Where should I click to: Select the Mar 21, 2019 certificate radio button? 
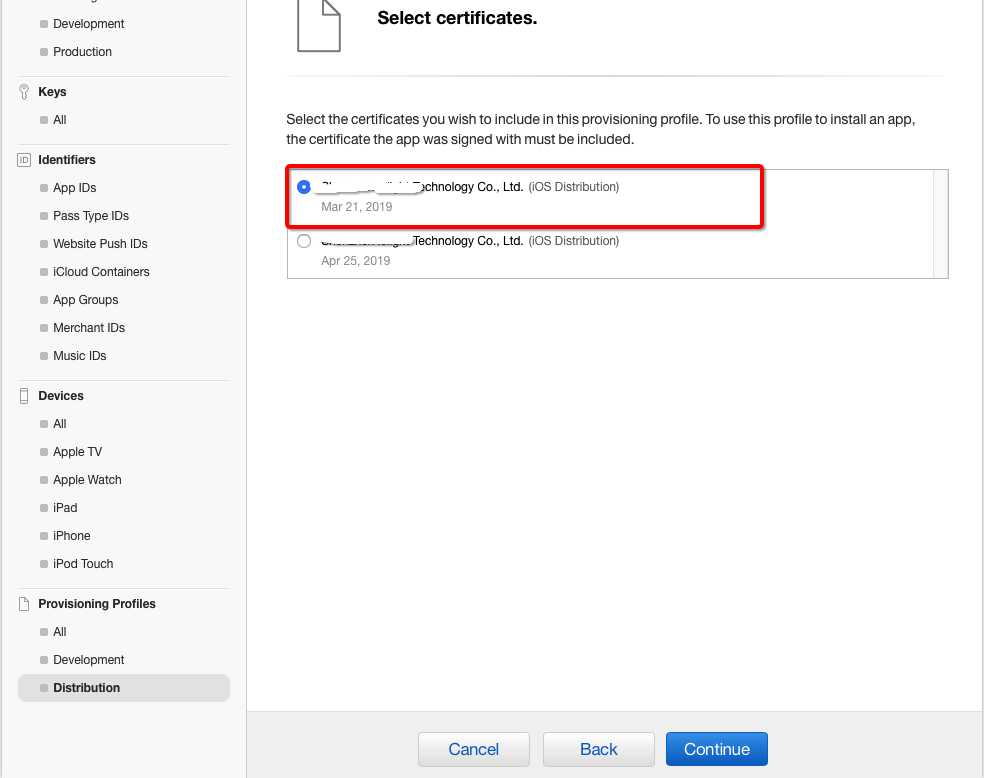point(304,187)
